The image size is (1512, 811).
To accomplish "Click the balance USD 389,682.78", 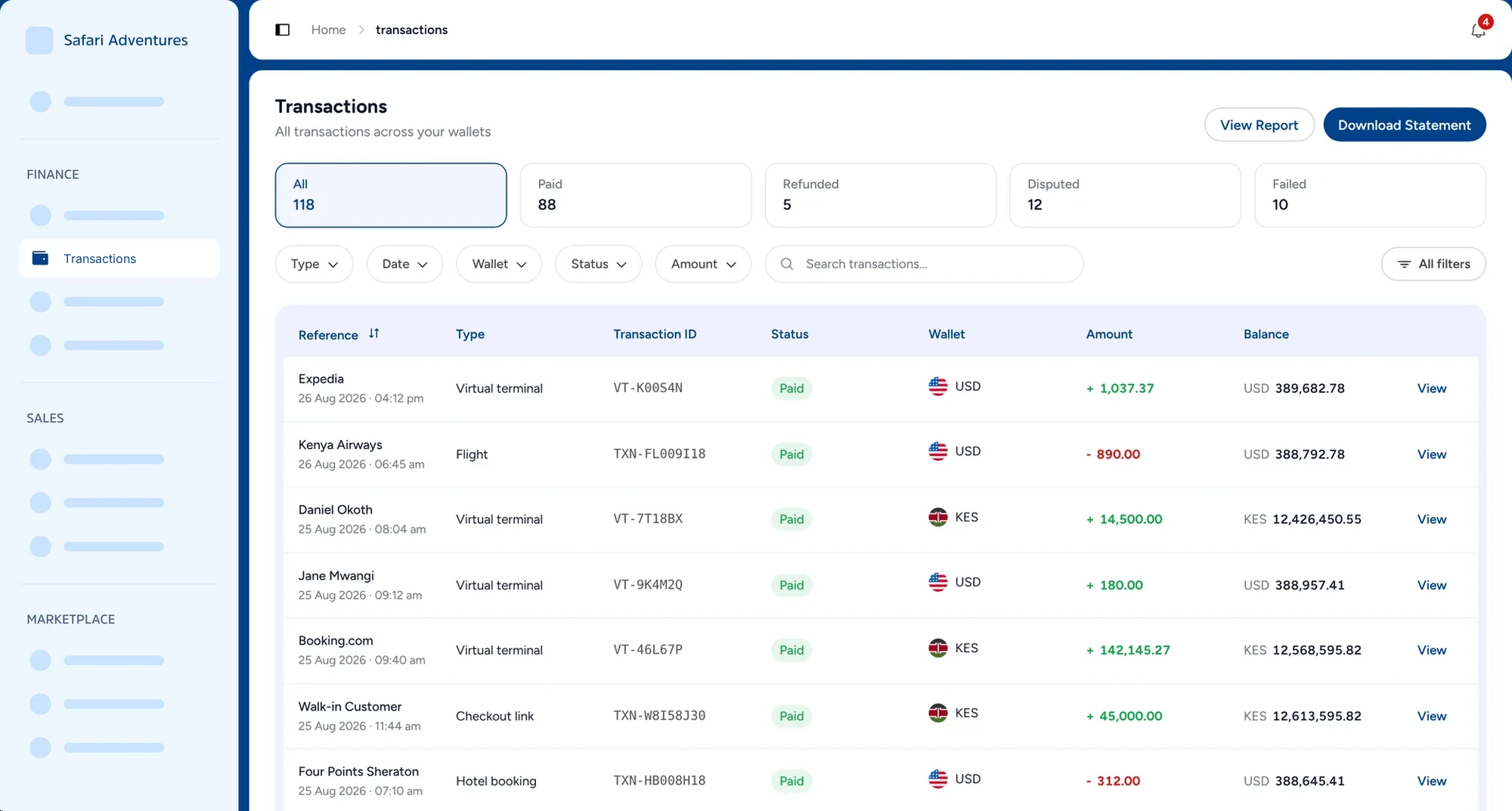I will (x=1294, y=388).
